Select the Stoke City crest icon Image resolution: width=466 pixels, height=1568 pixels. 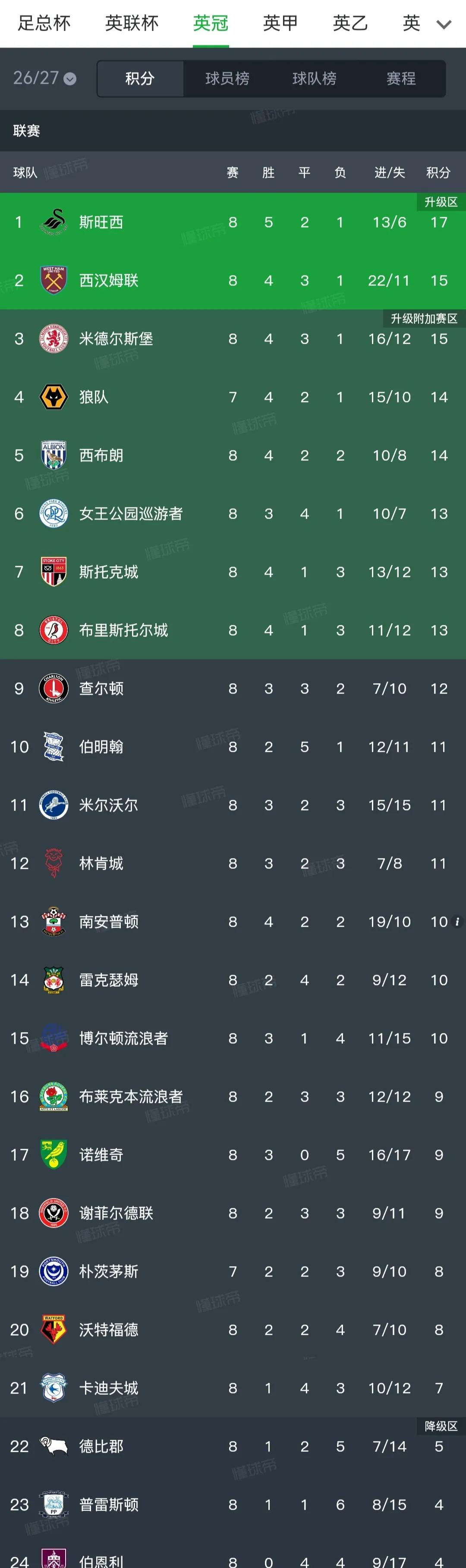point(54,572)
